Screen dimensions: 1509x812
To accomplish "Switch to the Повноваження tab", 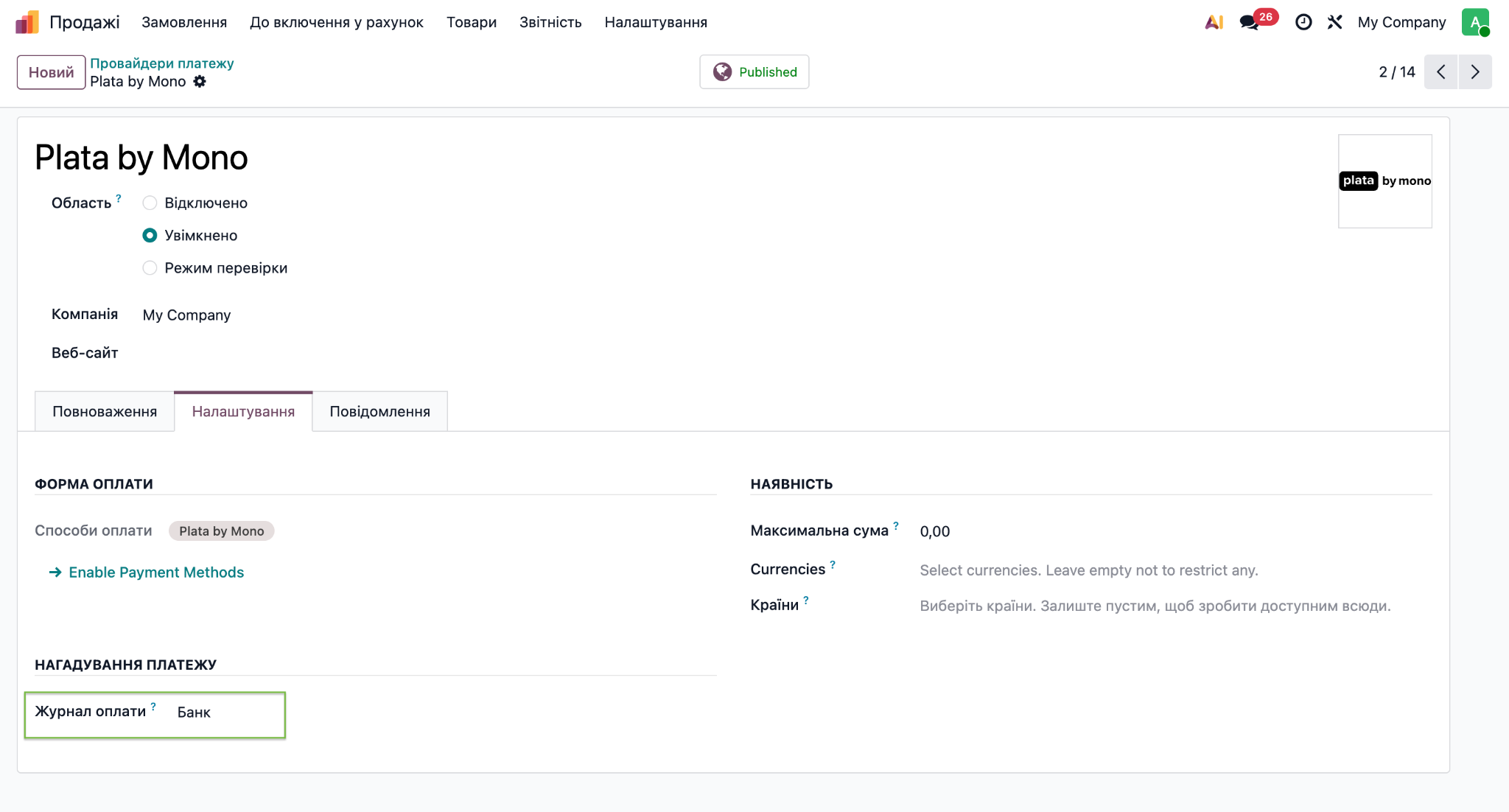I will coord(105,411).
